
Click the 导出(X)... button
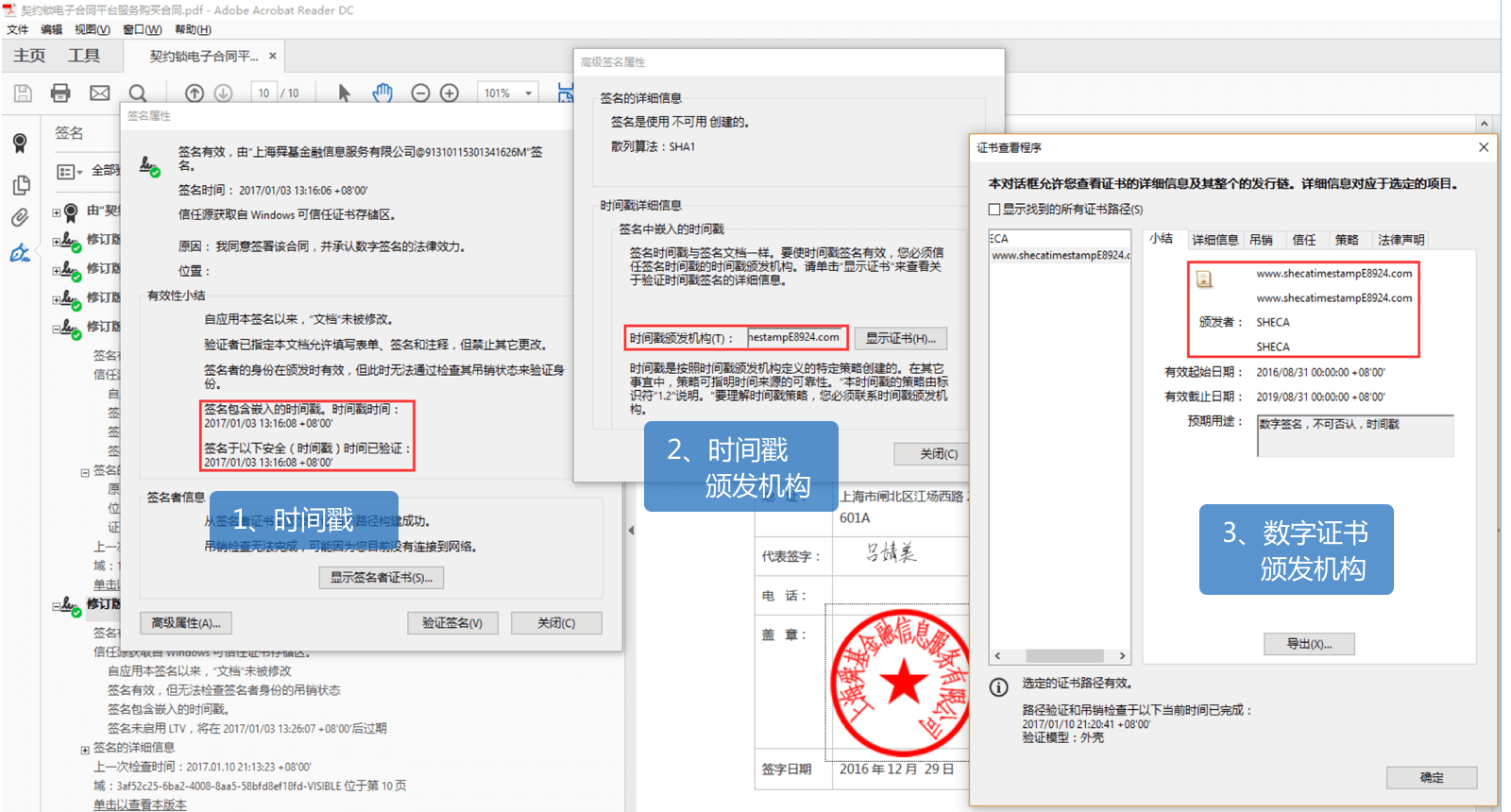pos(1309,644)
